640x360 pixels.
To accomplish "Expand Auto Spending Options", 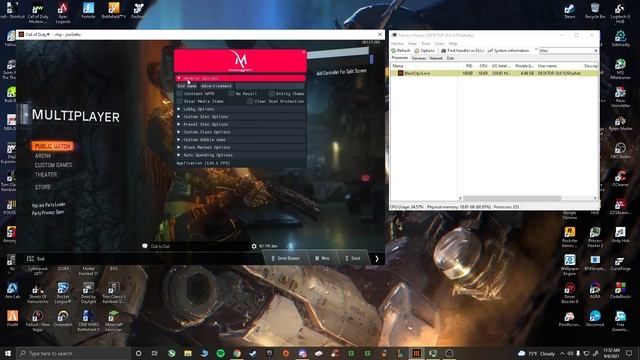I will pos(240,155).
